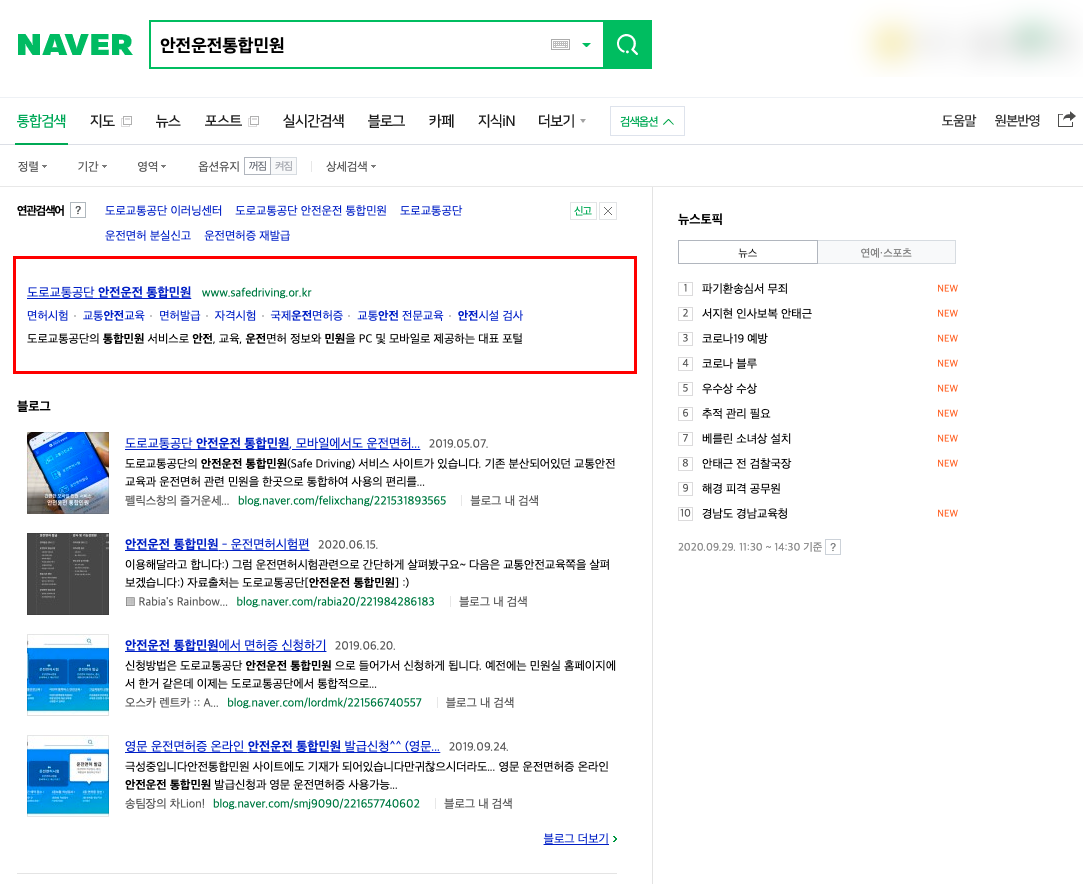The width and height of the screenshot is (1083, 884).
Task: Expand the 더보기 menu
Action: click(x=562, y=121)
